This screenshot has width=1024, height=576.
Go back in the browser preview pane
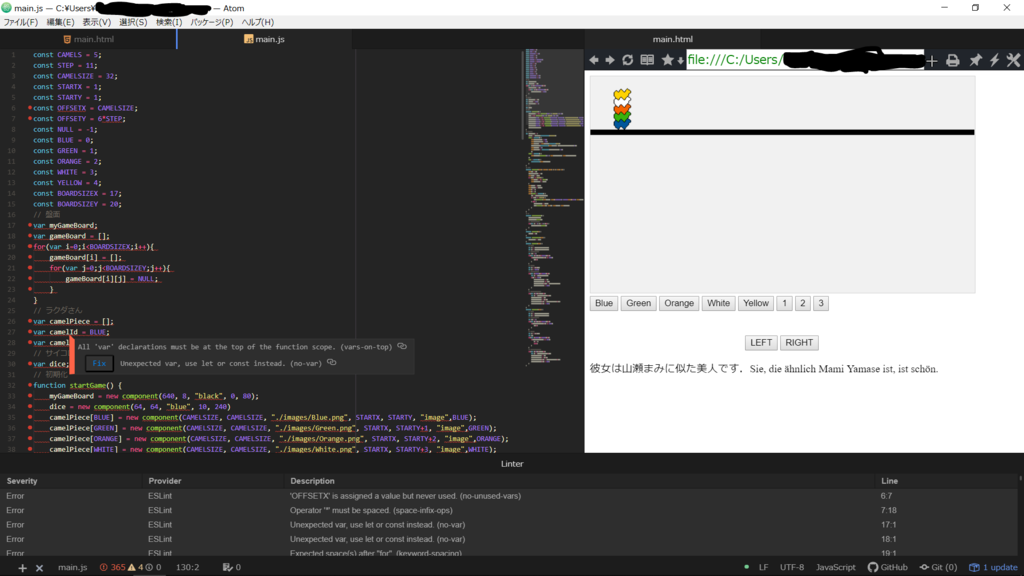click(594, 60)
